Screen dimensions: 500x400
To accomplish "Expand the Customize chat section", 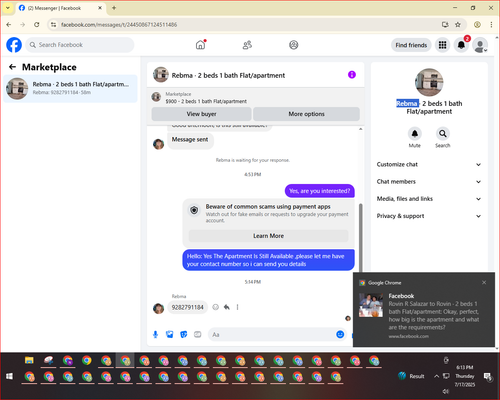I will (x=429, y=164).
